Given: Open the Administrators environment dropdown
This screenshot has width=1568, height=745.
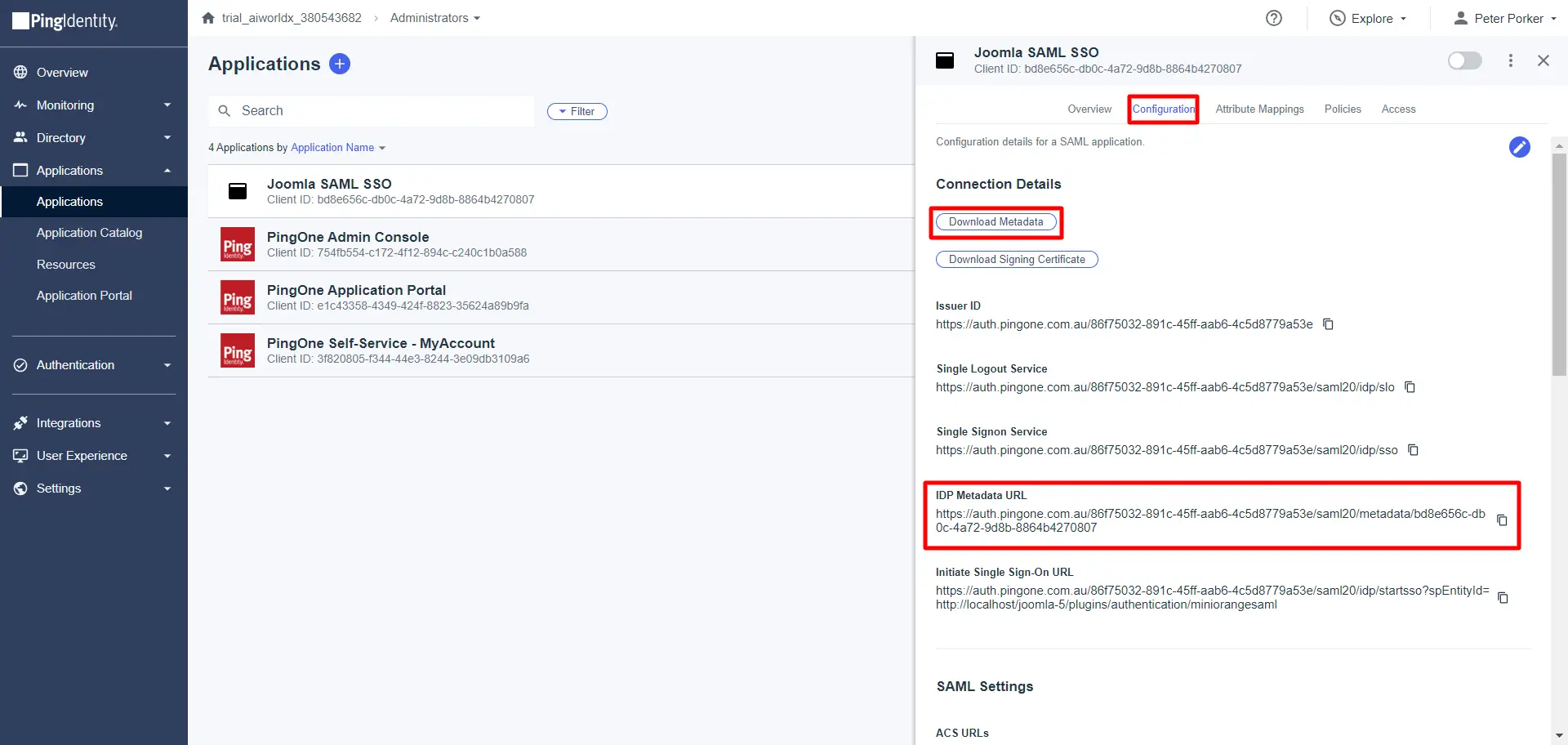Looking at the screenshot, I should tap(434, 18).
